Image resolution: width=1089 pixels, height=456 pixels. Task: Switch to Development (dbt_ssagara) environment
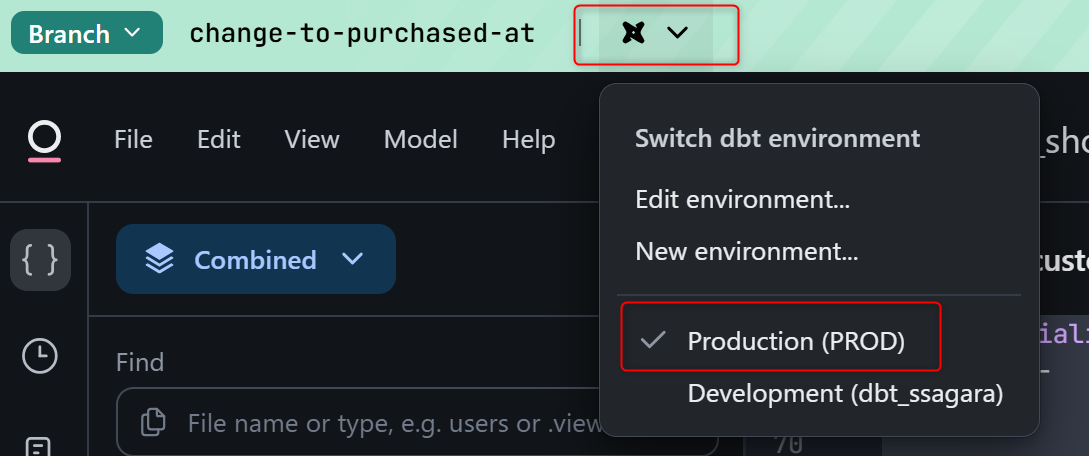tap(844, 394)
